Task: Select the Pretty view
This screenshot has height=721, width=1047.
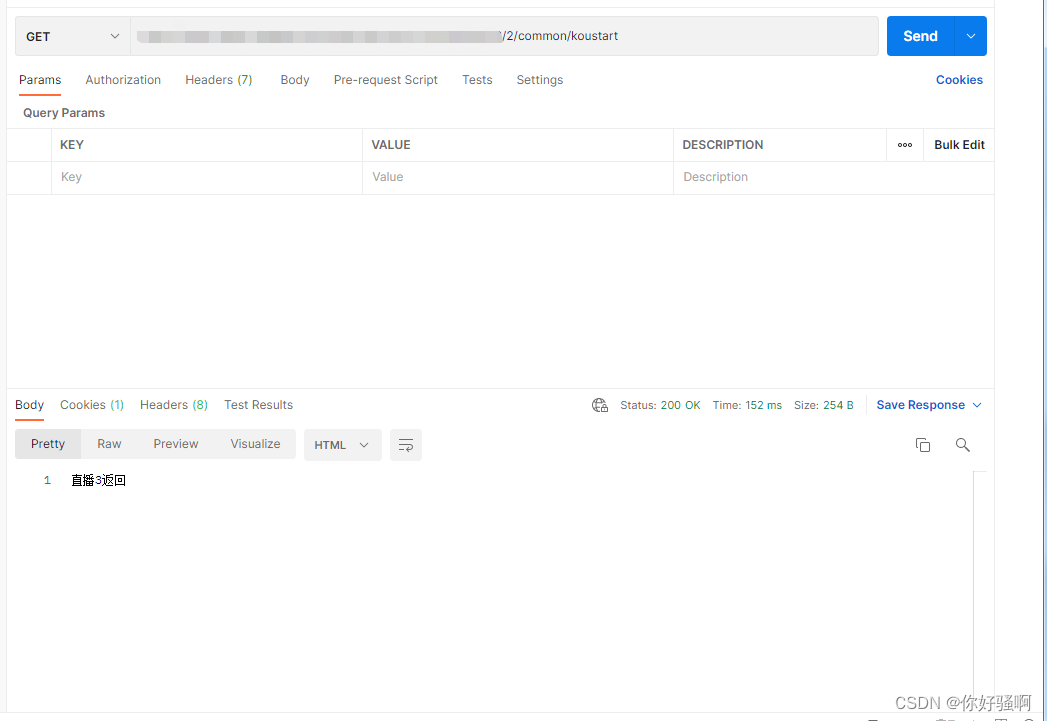Action: (48, 444)
